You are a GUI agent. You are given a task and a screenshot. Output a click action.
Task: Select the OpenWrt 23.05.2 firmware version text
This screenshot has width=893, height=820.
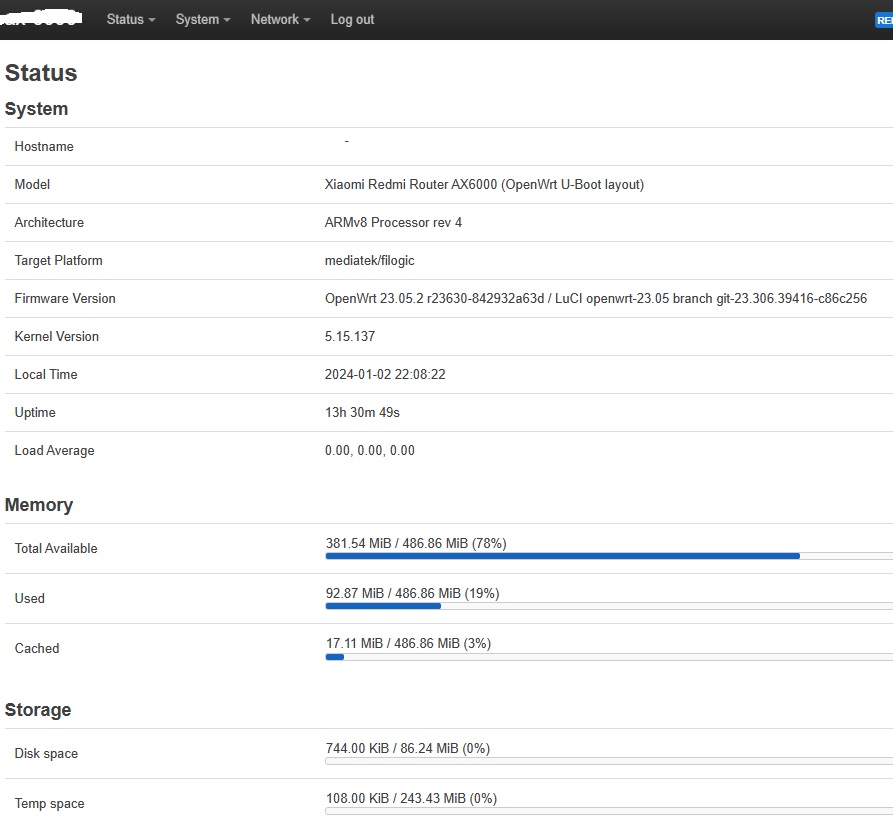coord(596,298)
